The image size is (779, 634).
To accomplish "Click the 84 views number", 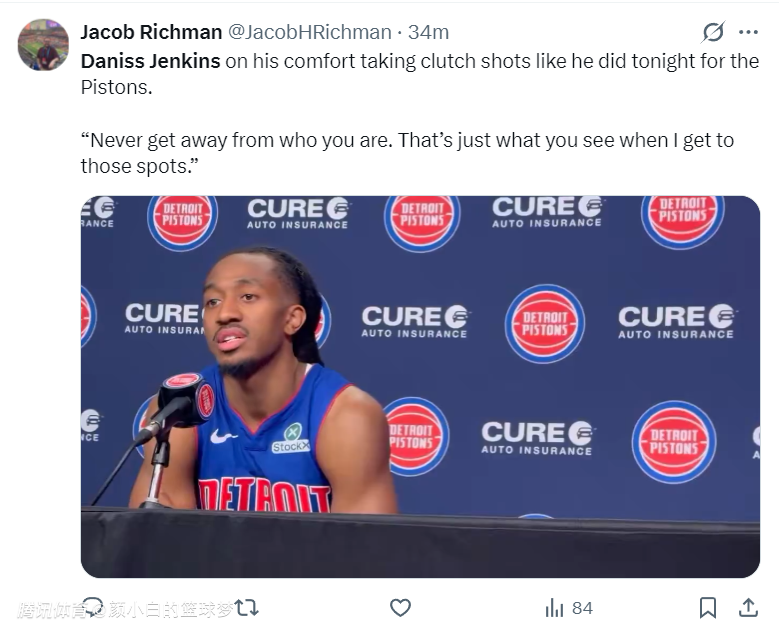I will [582, 608].
